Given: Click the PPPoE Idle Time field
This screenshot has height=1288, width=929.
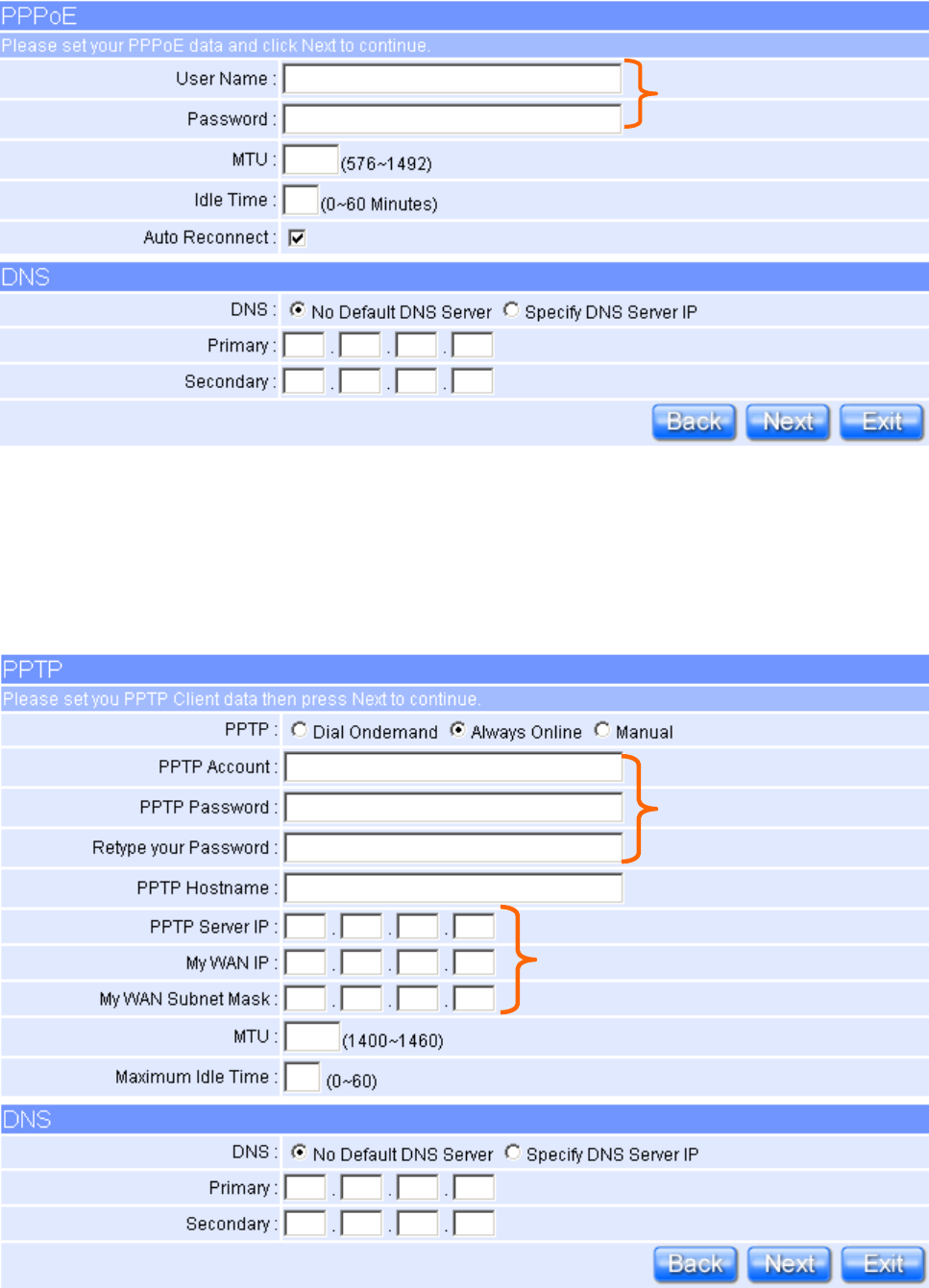Looking at the screenshot, I should (x=301, y=200).
